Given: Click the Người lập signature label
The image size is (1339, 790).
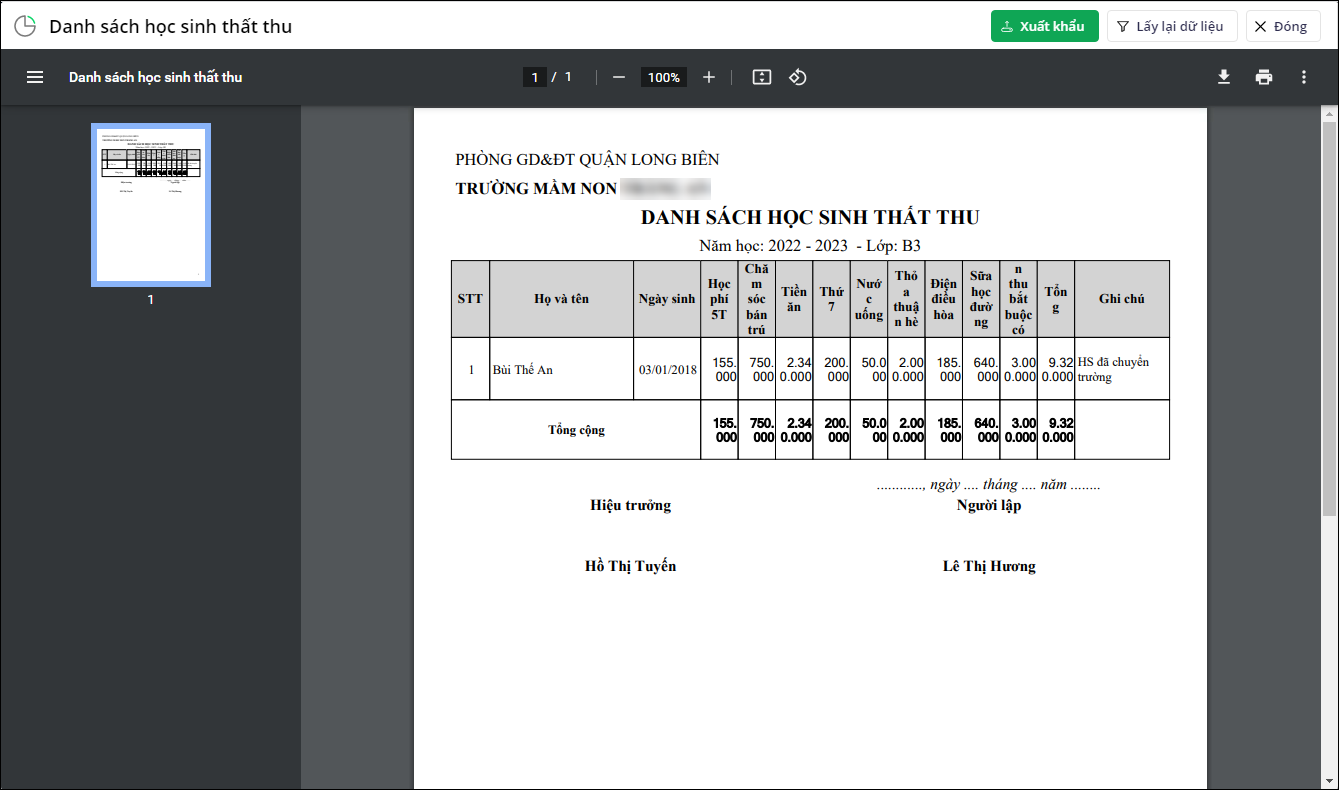Looking at the screenshot, I should (x=989, y=505).
